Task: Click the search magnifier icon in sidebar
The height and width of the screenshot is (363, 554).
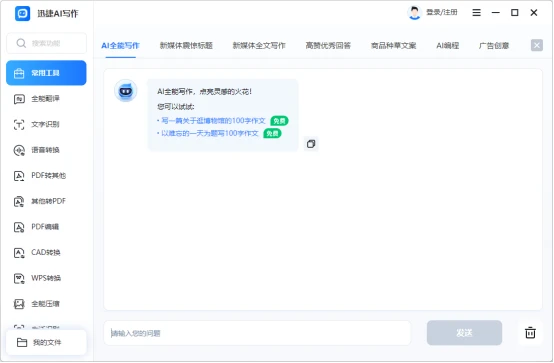Action: 21,43
